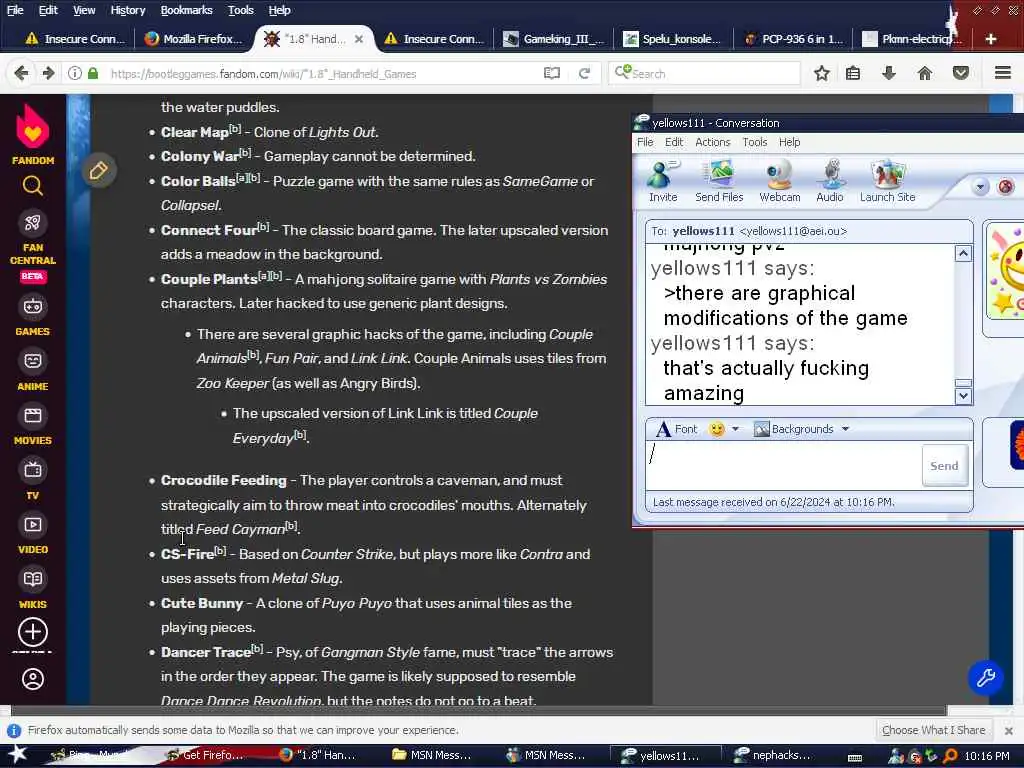Screen dimensions: 1024x768
Task: Open the Firefox downloads arrow
Action: 888,73
